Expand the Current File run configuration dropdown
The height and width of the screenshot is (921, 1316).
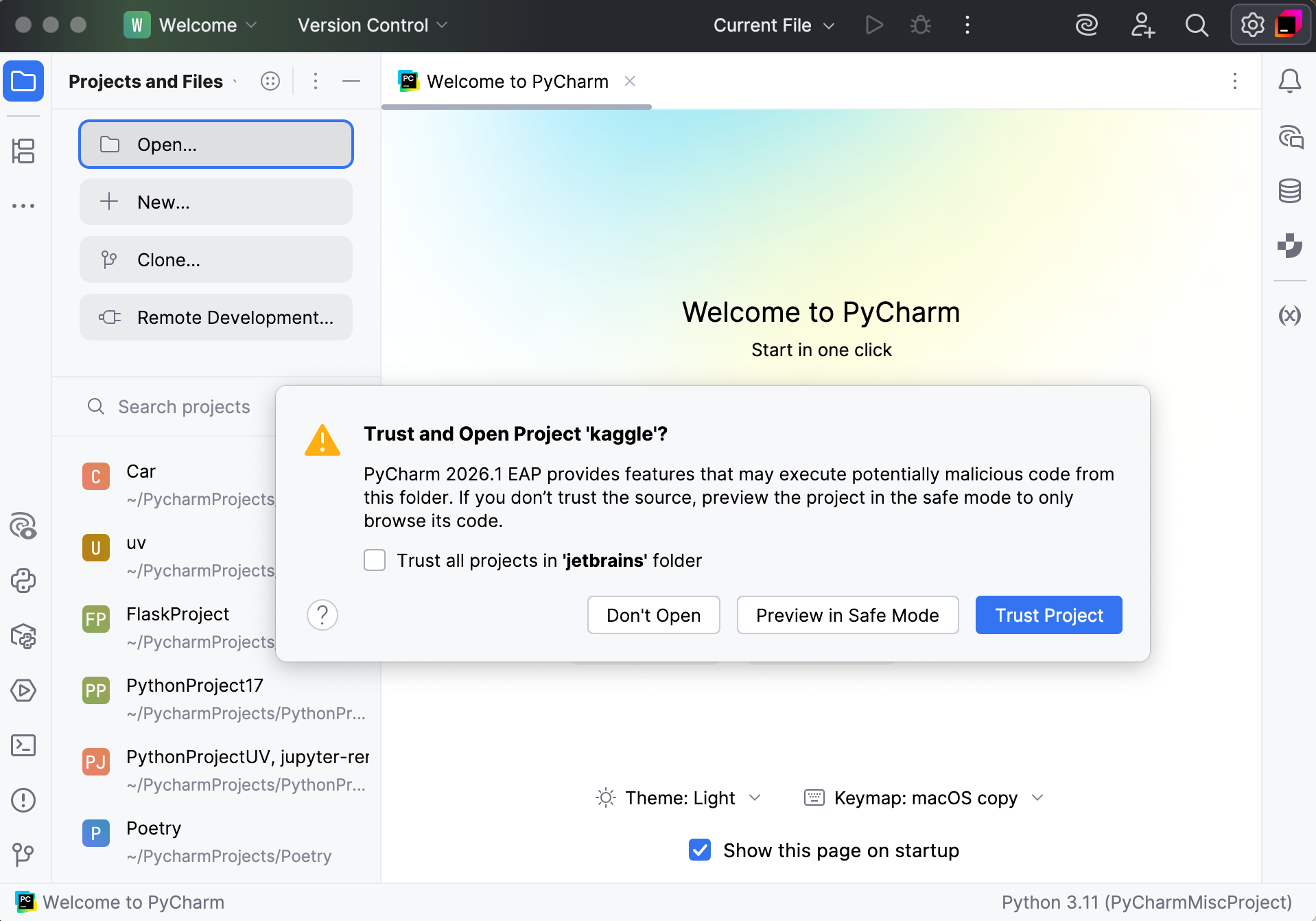[x=773, y=25]
